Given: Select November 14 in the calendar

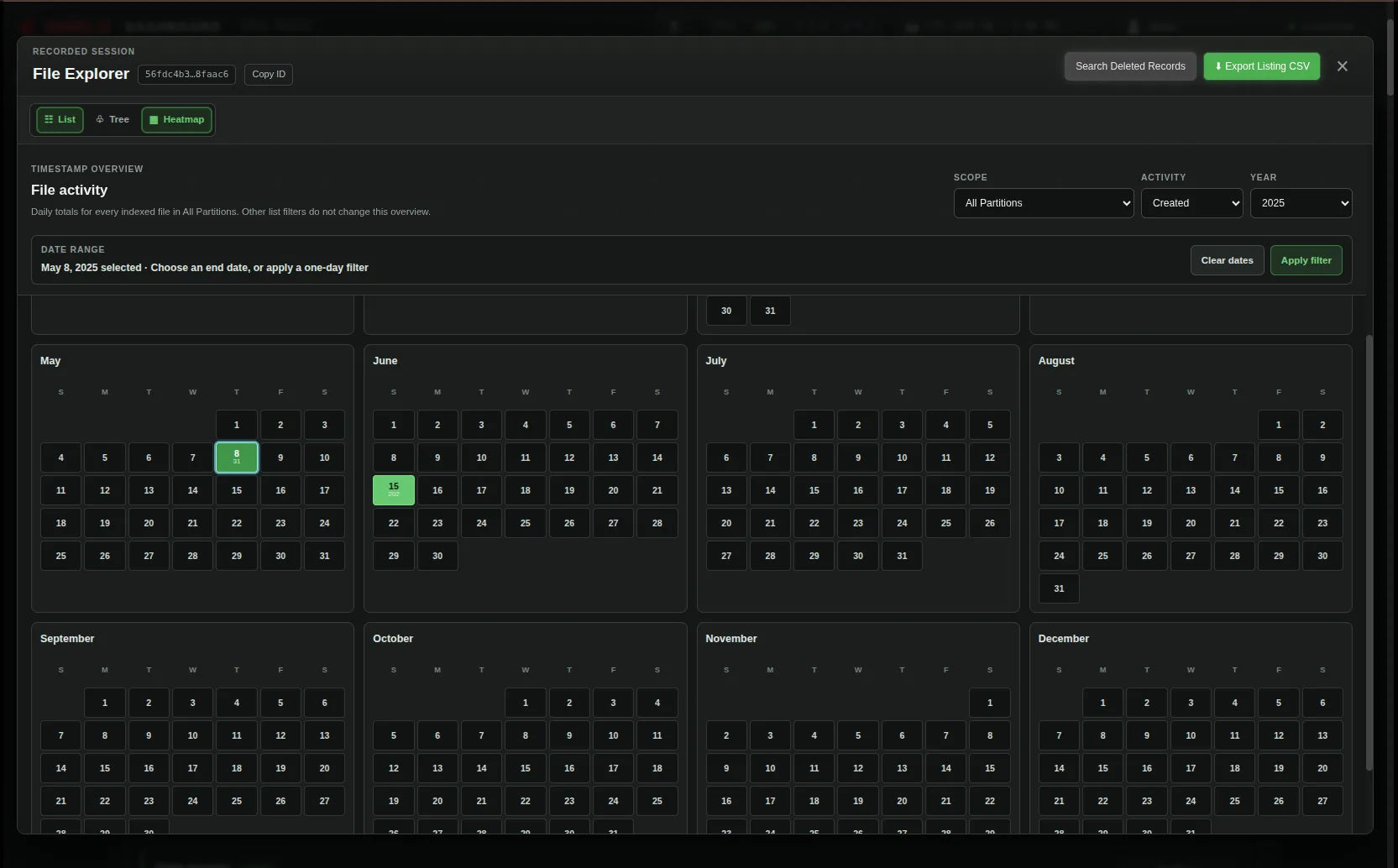Looking at the screenshot, I should tap(945, 768).
